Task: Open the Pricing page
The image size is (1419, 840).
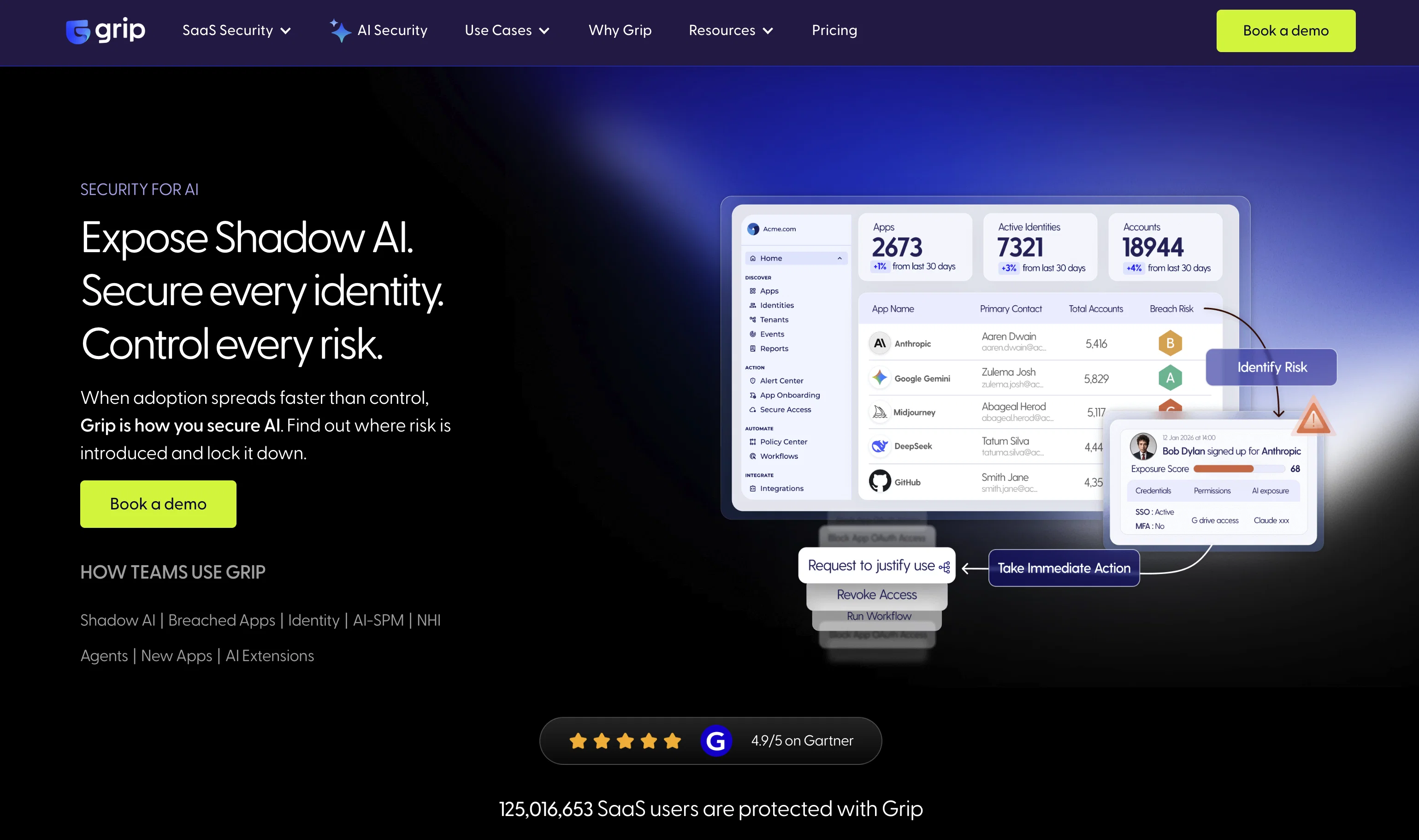Action: [x=834, y=30]
